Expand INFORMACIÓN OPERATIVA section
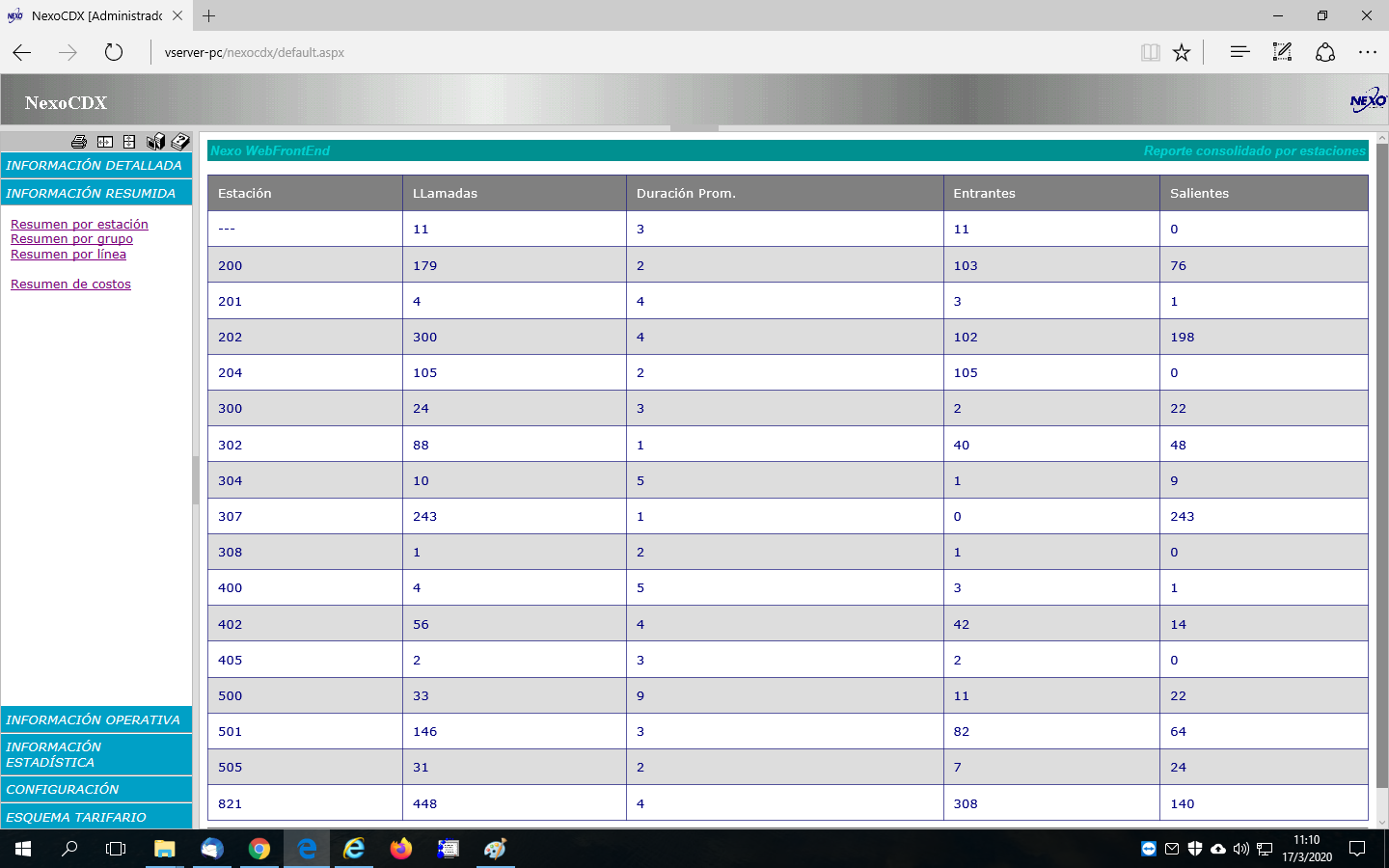The height and width of the screenshot is (868, 1389). (96, 719)
